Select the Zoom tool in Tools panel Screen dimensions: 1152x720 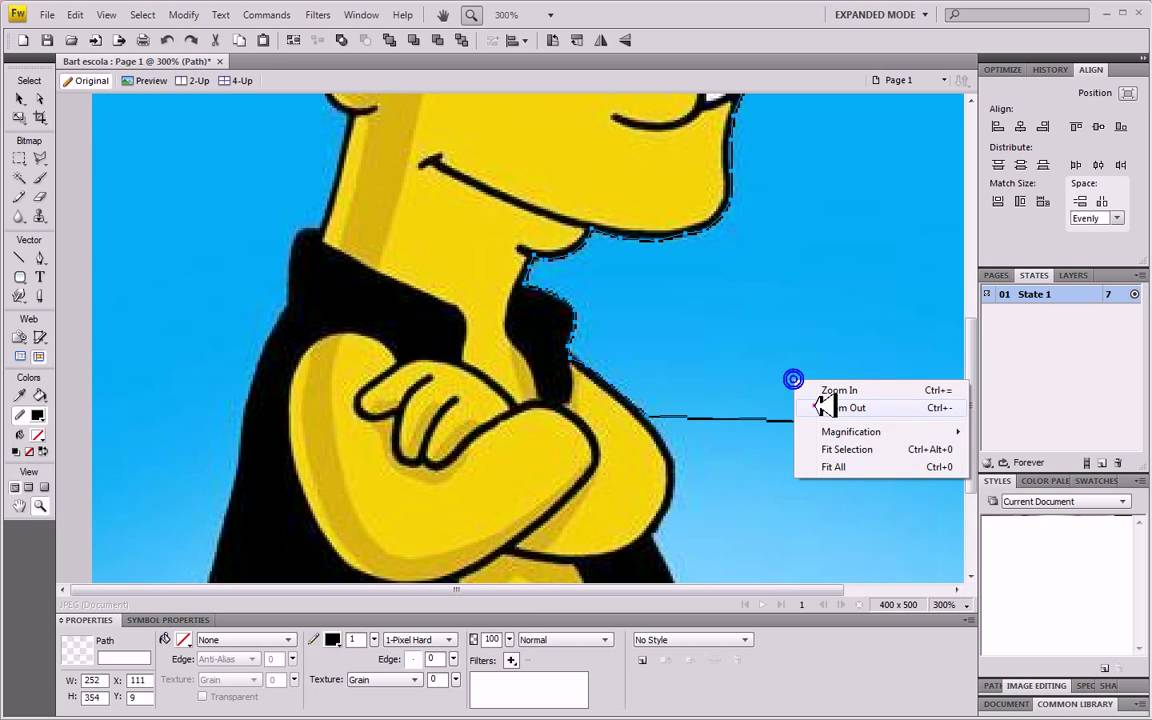tap(40, 505)
